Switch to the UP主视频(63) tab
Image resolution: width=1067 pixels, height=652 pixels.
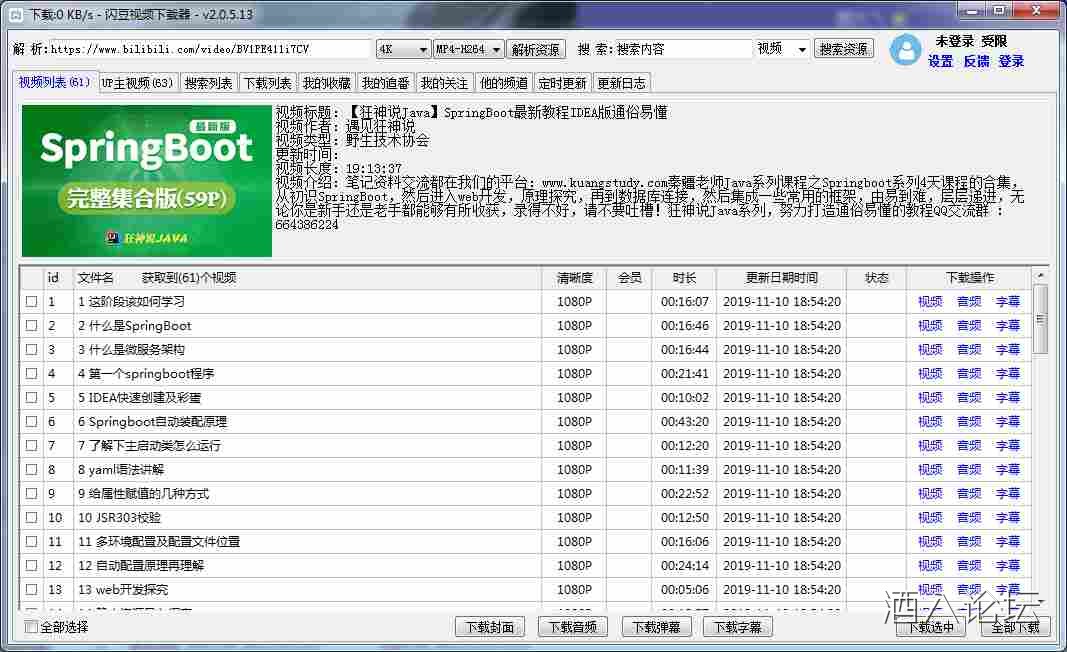(x=137, y=83)
